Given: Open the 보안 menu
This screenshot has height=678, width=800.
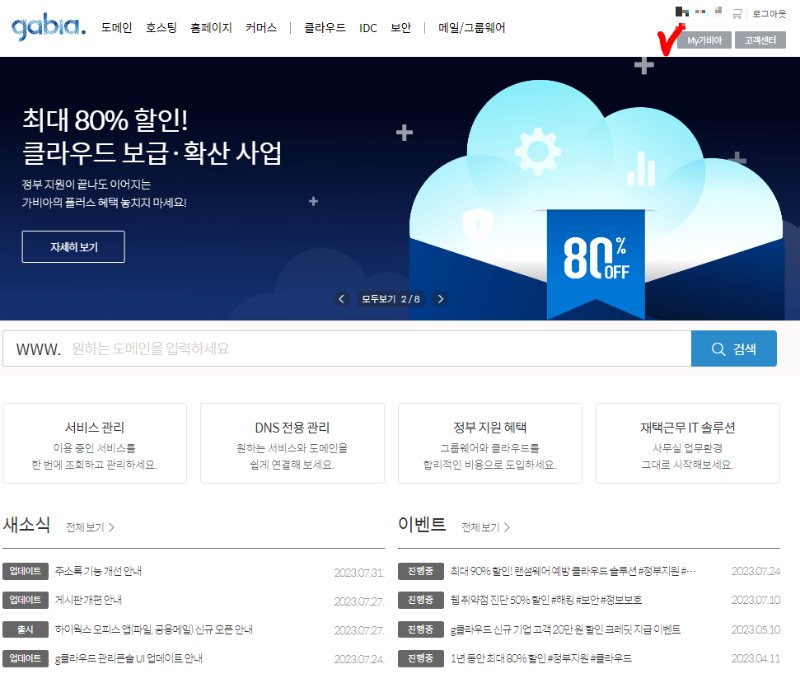Looking at the screenshot, I should [x=400, y=28].
